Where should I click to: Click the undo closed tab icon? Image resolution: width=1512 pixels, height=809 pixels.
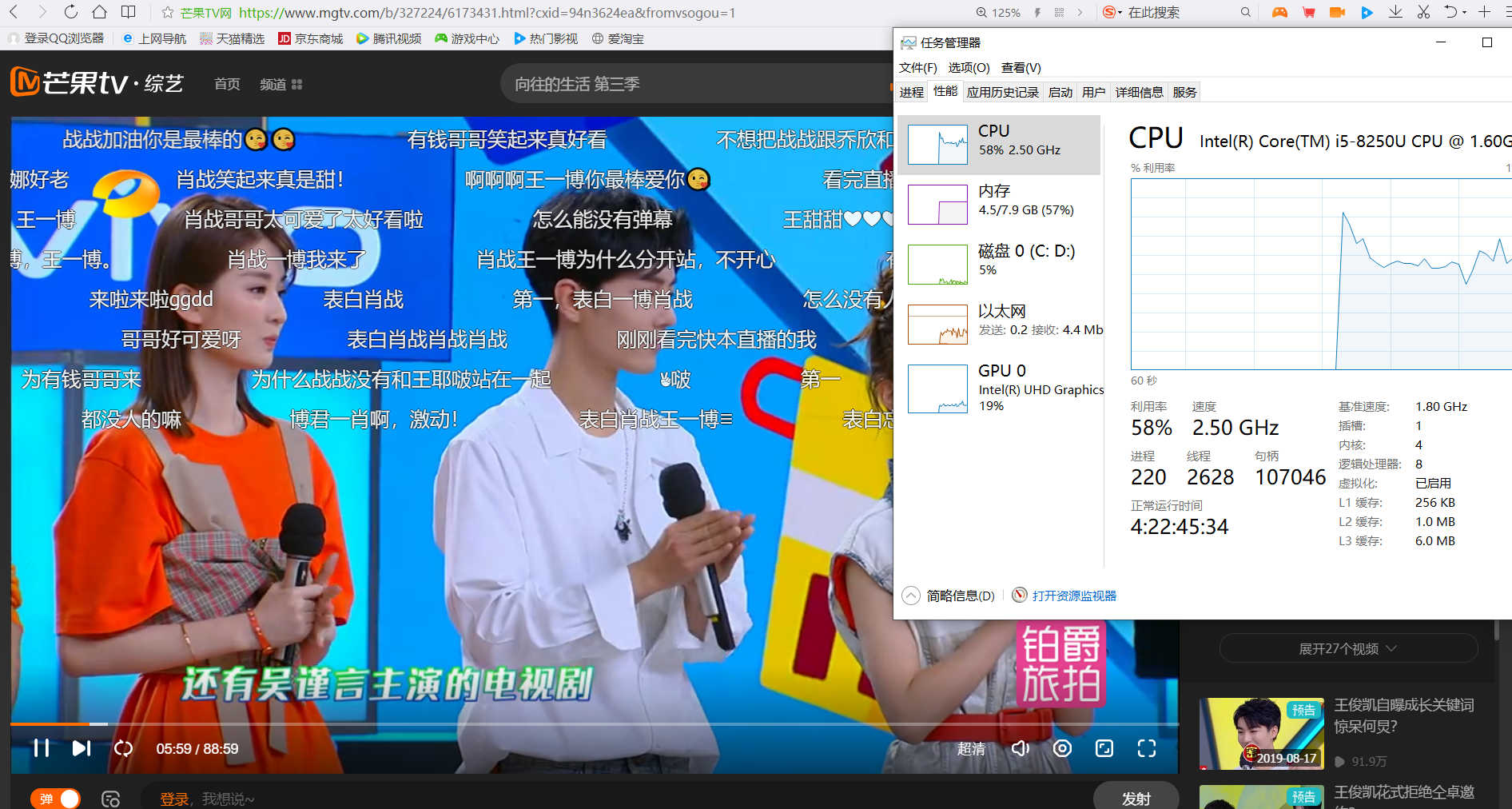pos(1450,12)
